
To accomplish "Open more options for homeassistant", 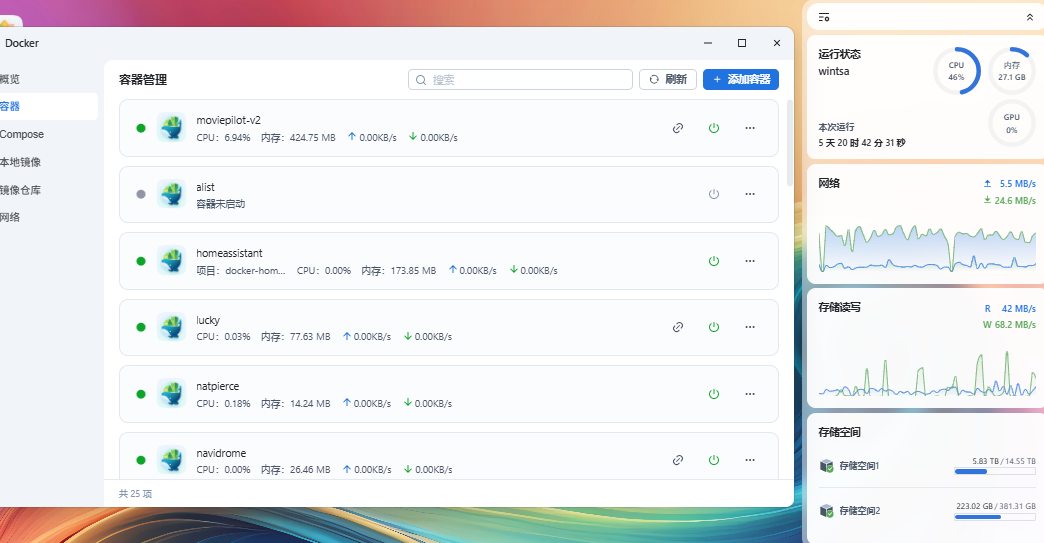I will pyautogui.click(x=750, y=261).
